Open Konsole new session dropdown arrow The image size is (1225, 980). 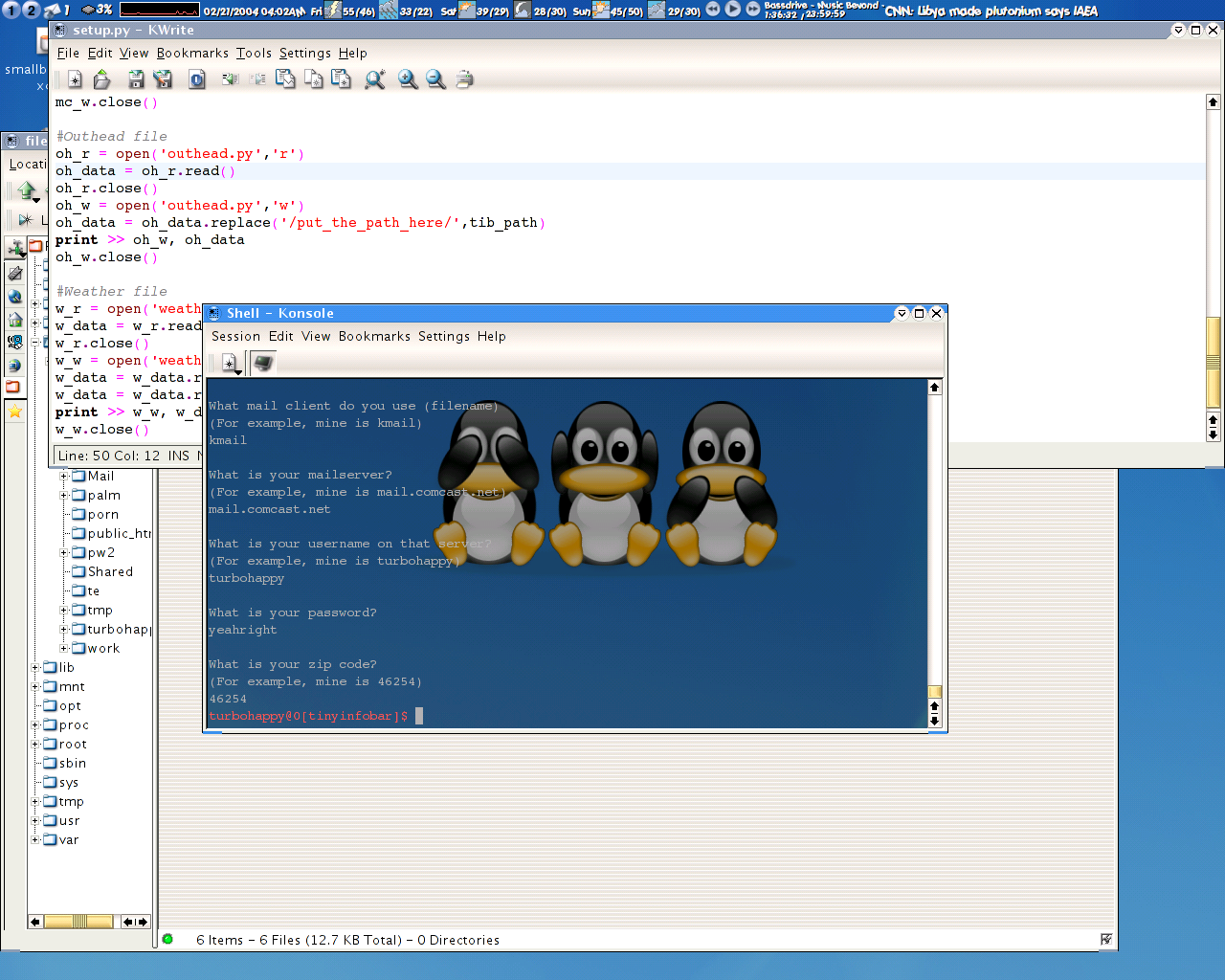tap(238, 370)
